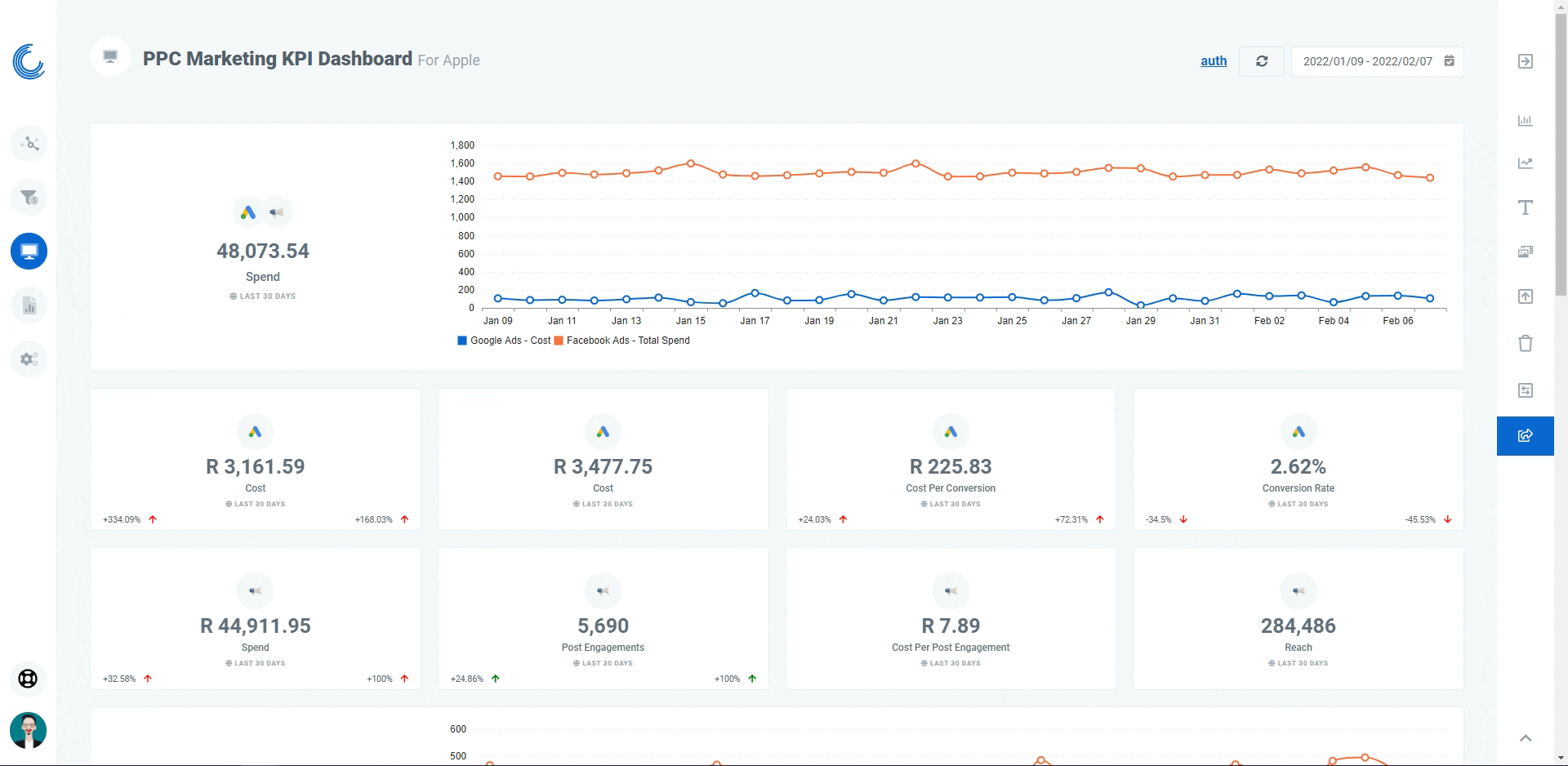Open the user profile avatar
The image size is (1568, 766).
[x=29, y=731]
